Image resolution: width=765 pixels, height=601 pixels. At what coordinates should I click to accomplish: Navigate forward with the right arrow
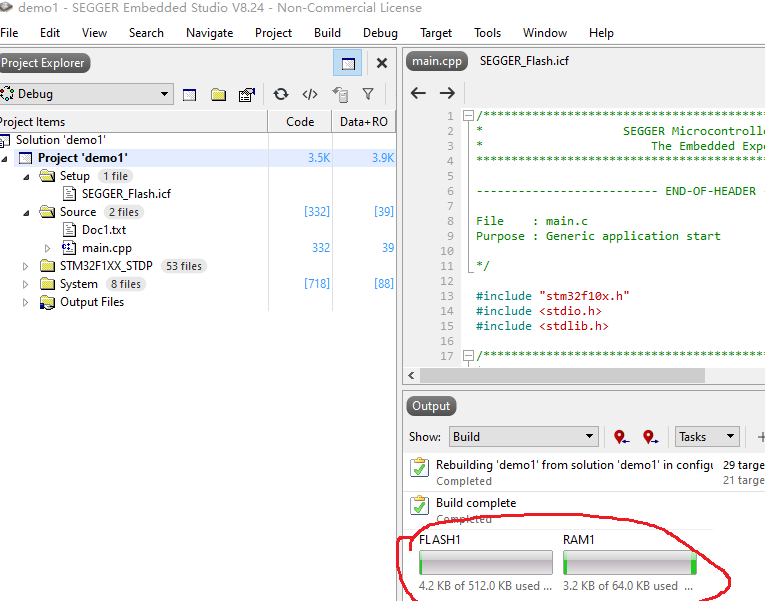click(x=447, y=93)
